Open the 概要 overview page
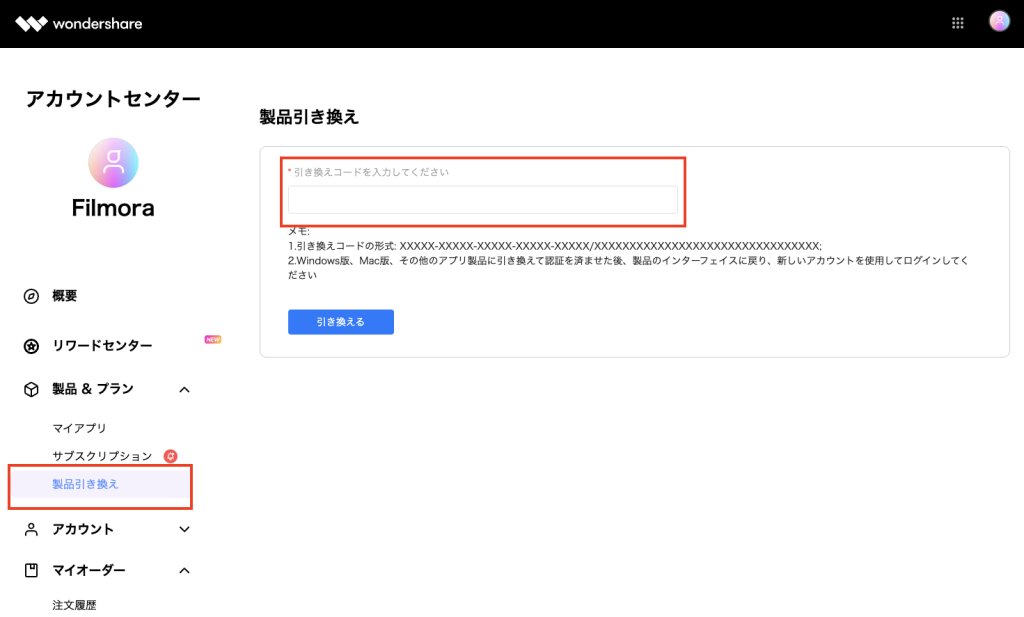 (x=64, y=296)
